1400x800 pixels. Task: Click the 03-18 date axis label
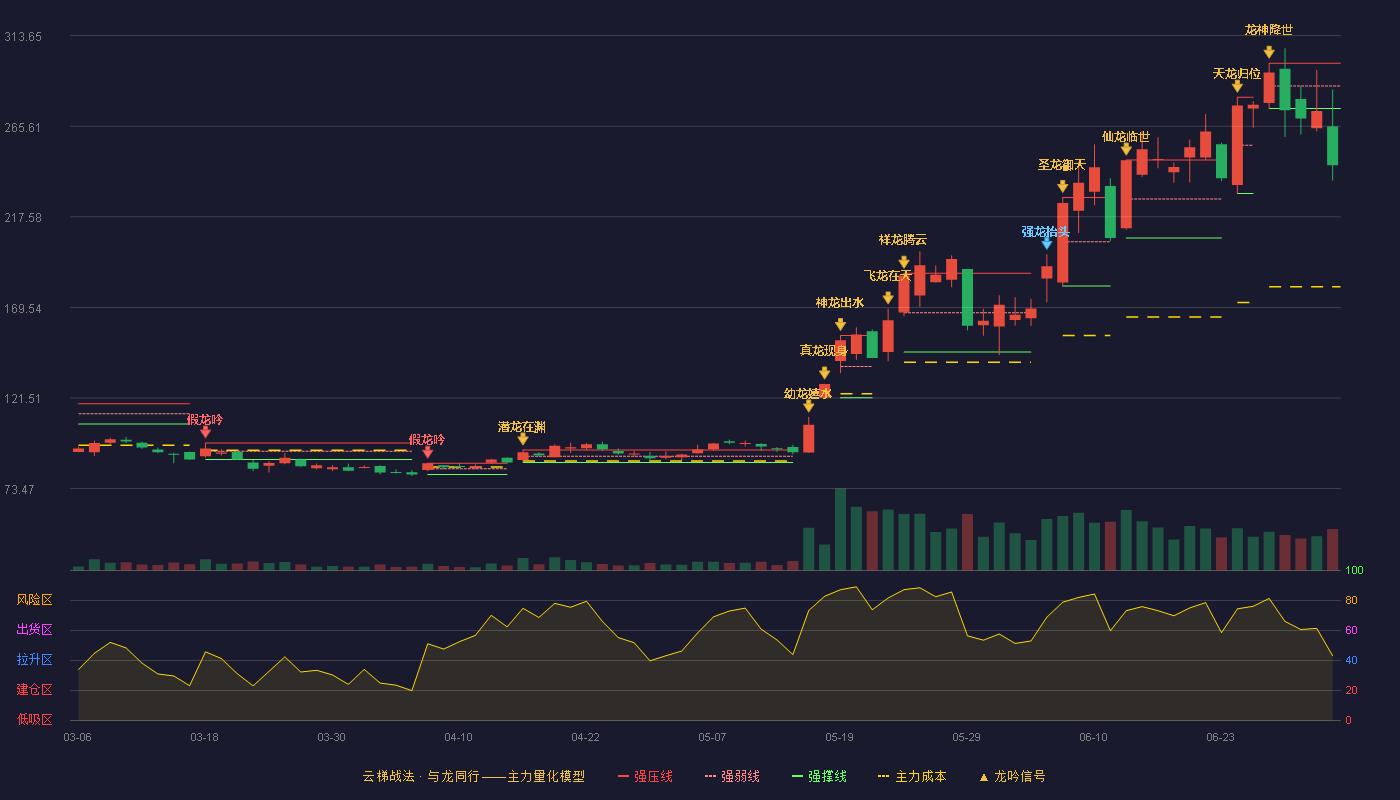(x=204, y=737)
